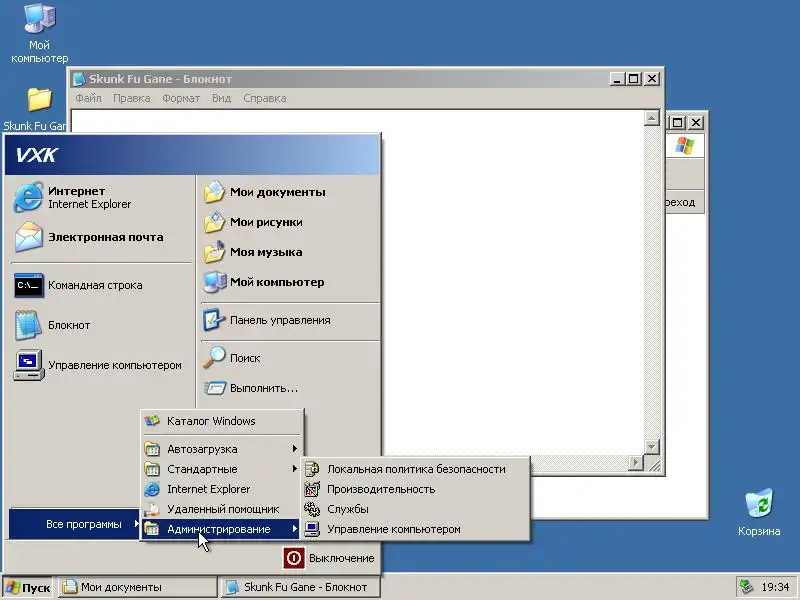Open the Выполнить... dialog
800x600 pixels.
coord(290,388)
